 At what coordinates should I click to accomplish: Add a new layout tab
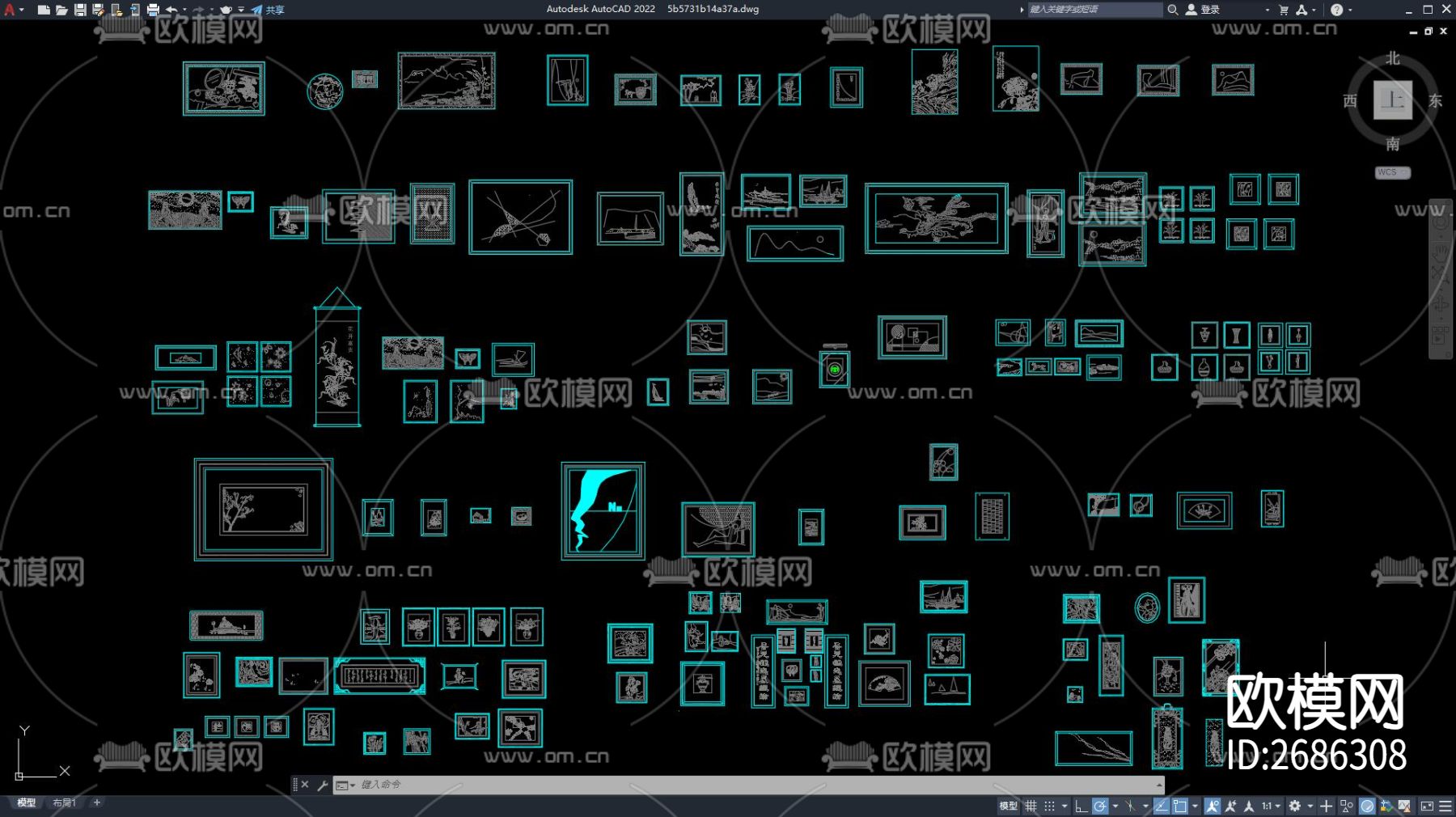click(97, 803)
